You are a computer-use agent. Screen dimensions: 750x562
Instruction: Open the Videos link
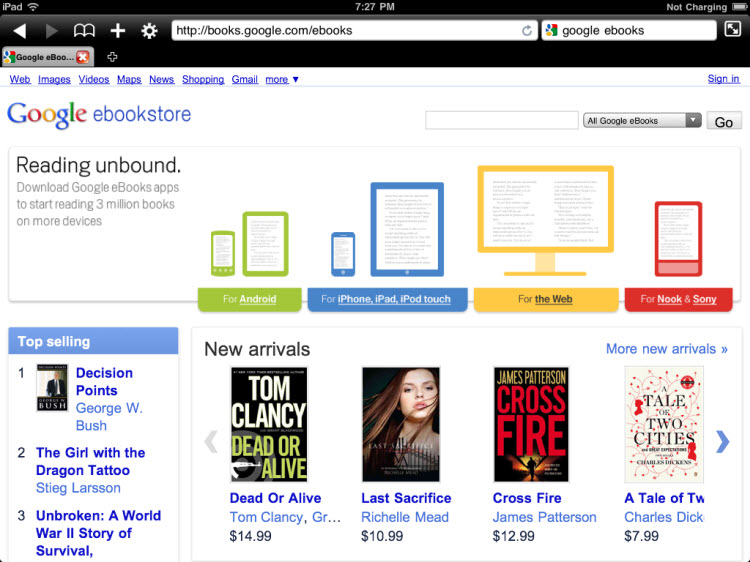click(94, 79)
